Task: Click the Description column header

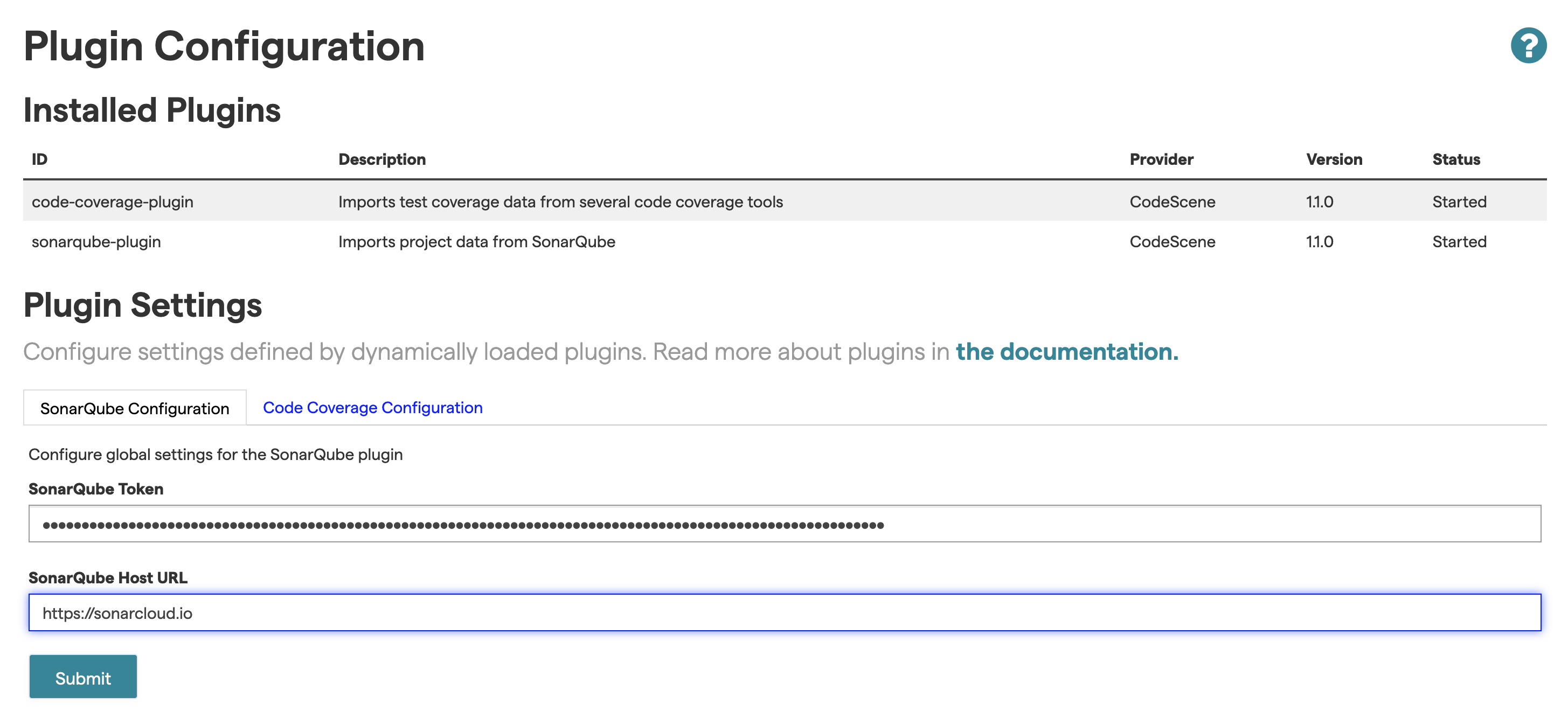Action: tap(381, 159)
